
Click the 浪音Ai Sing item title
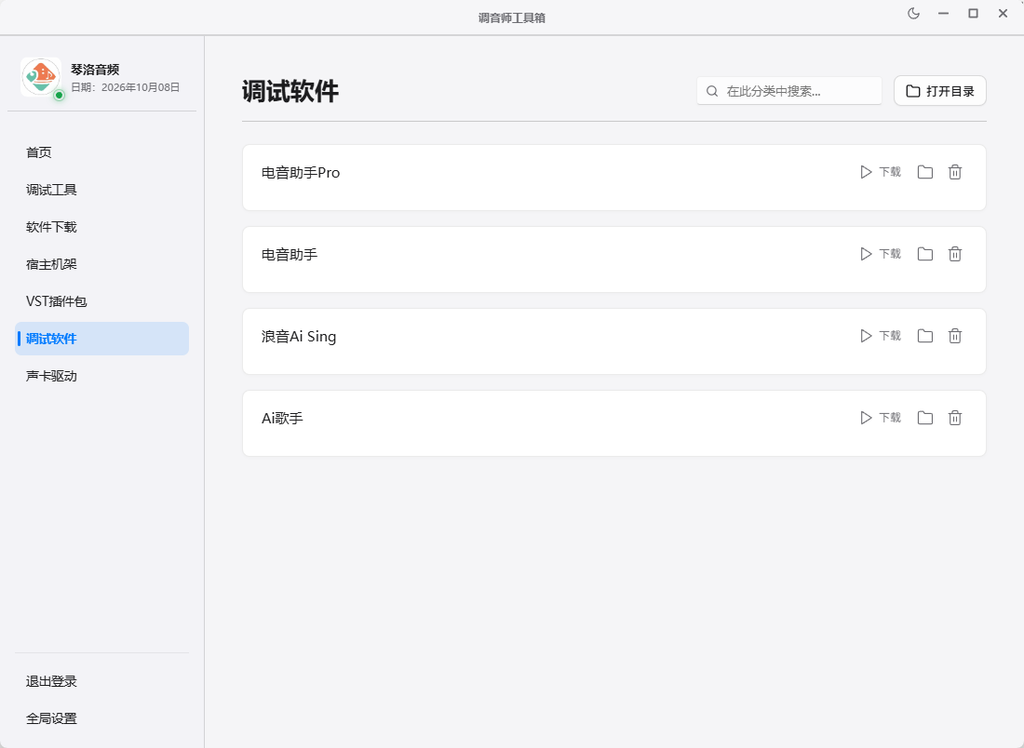(298, 336)
